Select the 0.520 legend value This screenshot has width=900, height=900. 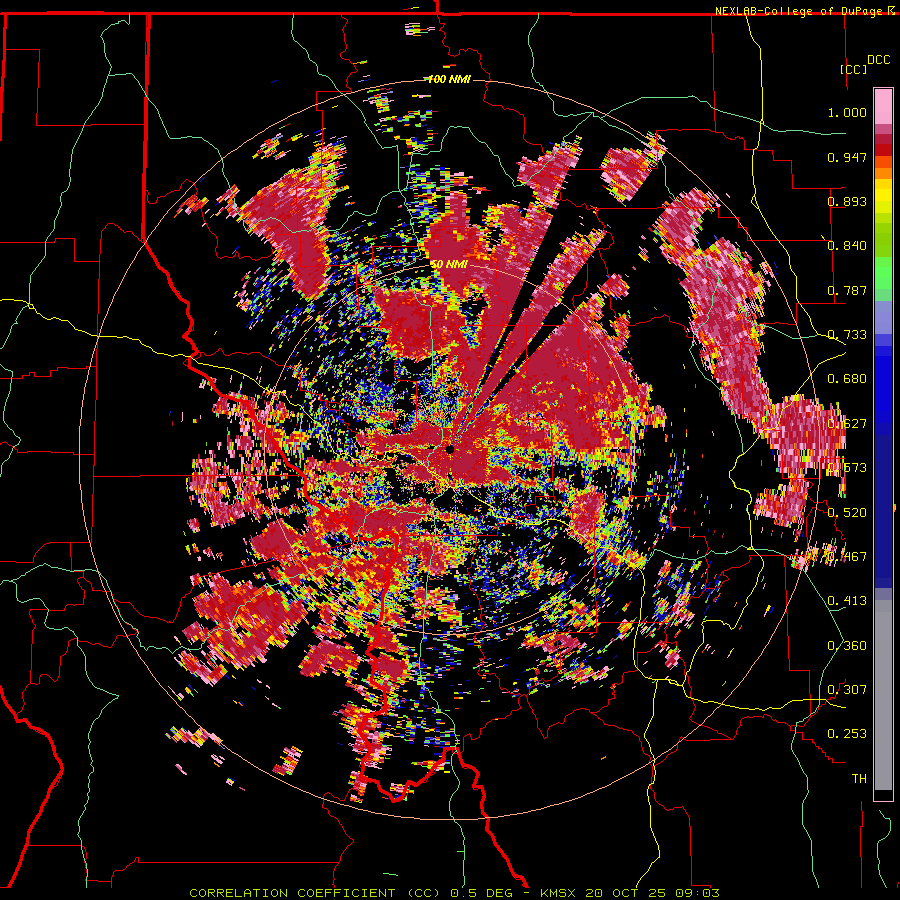[847, 512]
